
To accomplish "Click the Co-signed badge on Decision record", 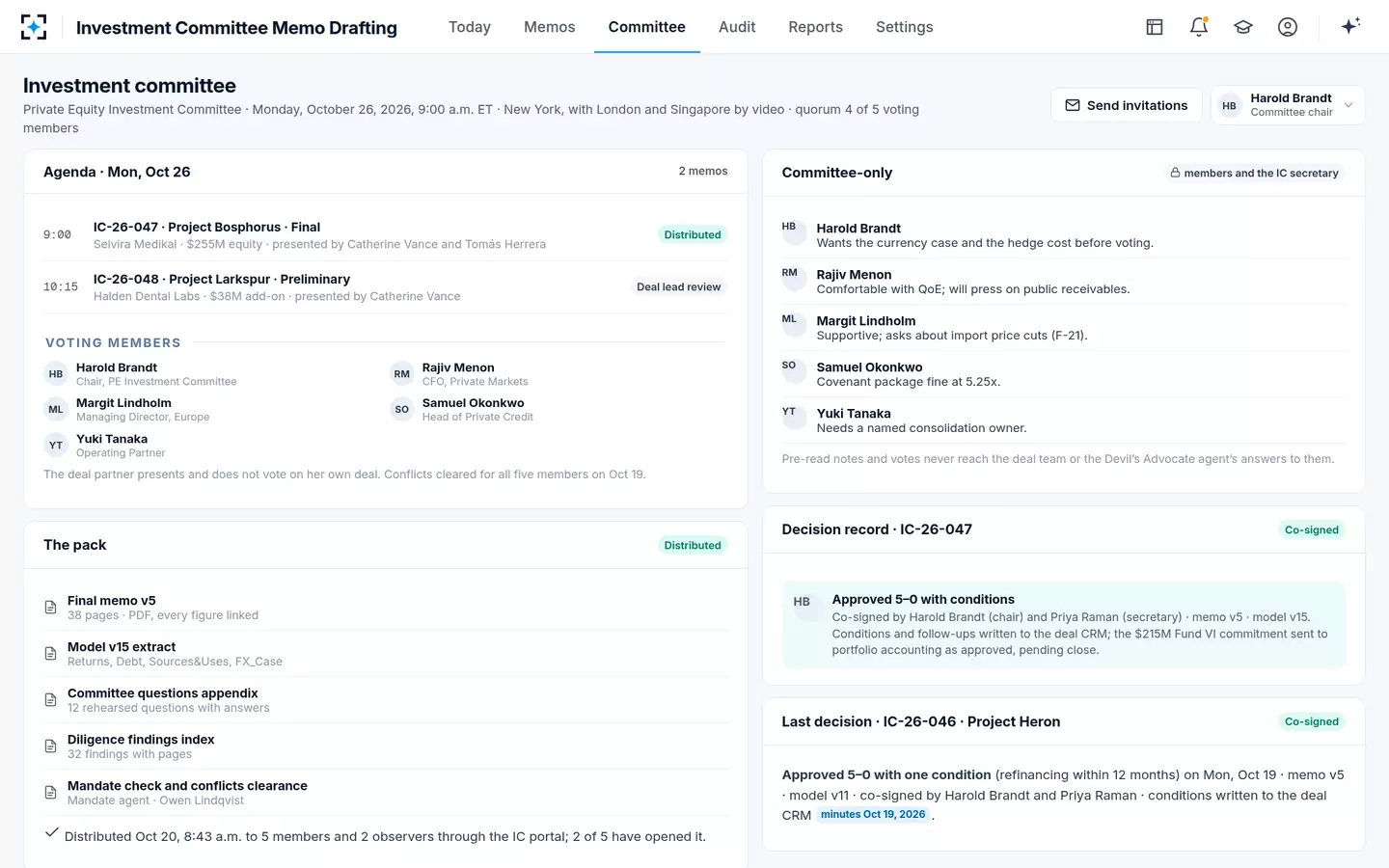I will (1312, 530).
